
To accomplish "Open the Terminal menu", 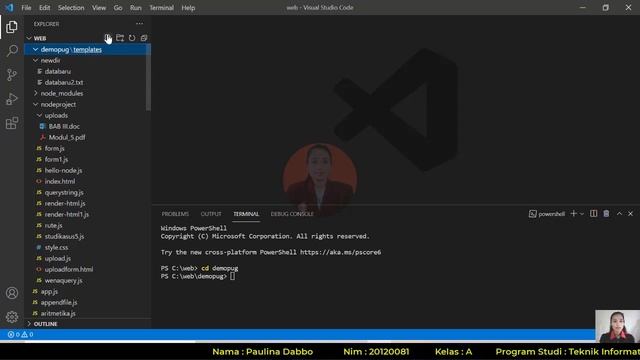I will [162, 8].
